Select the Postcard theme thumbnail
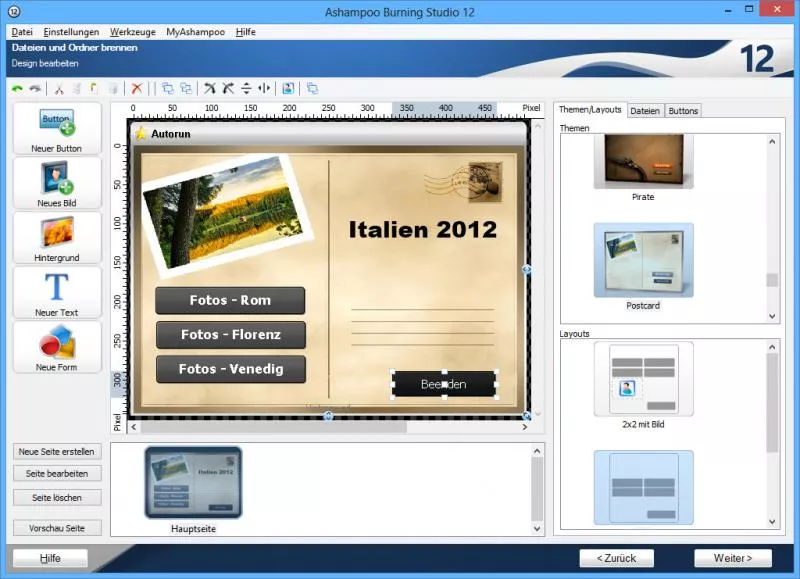Image resolution: width=800 pixels, height=579 pixels. tap(643, 260)
